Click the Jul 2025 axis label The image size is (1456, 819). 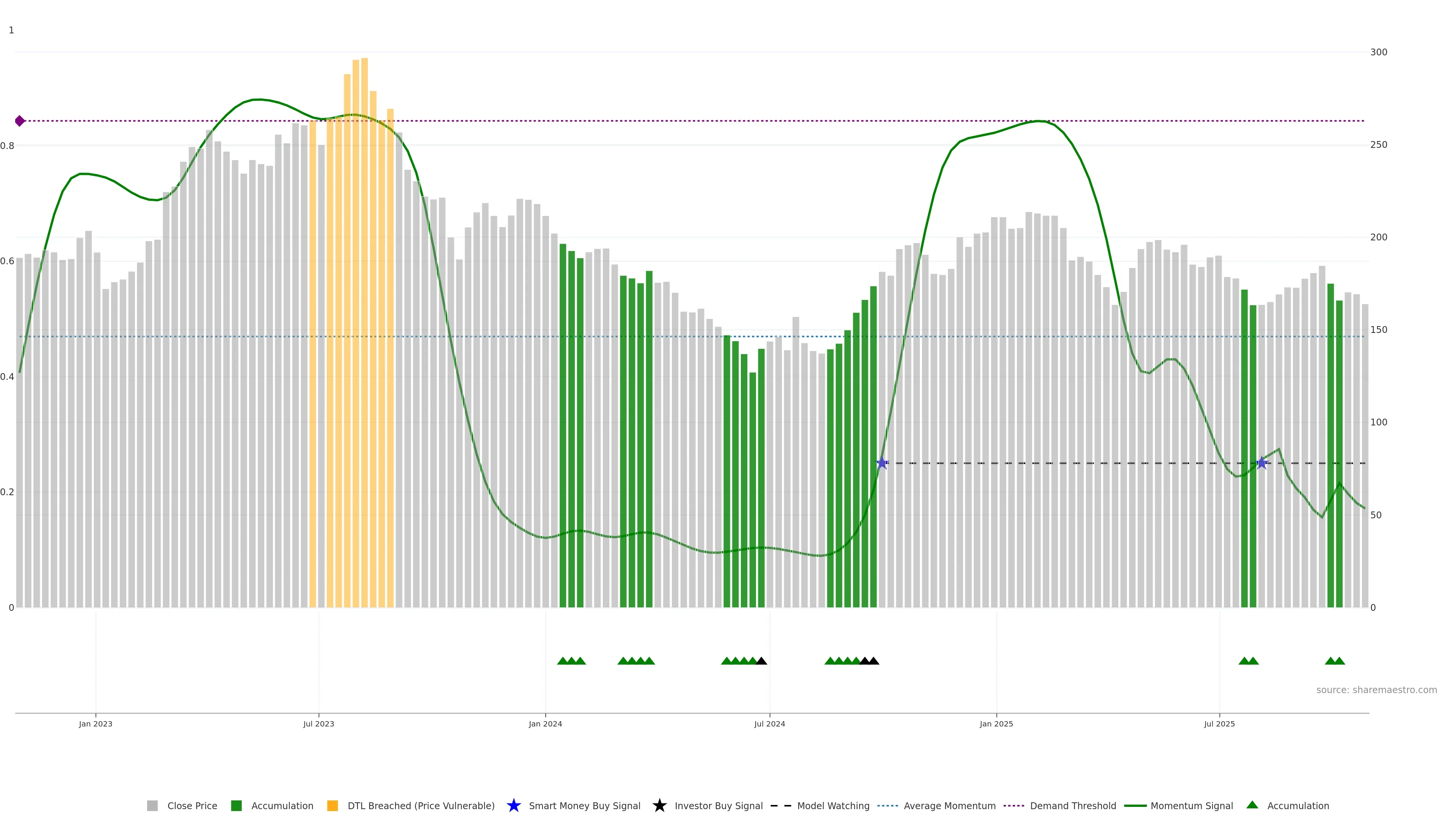(1219, 724)
